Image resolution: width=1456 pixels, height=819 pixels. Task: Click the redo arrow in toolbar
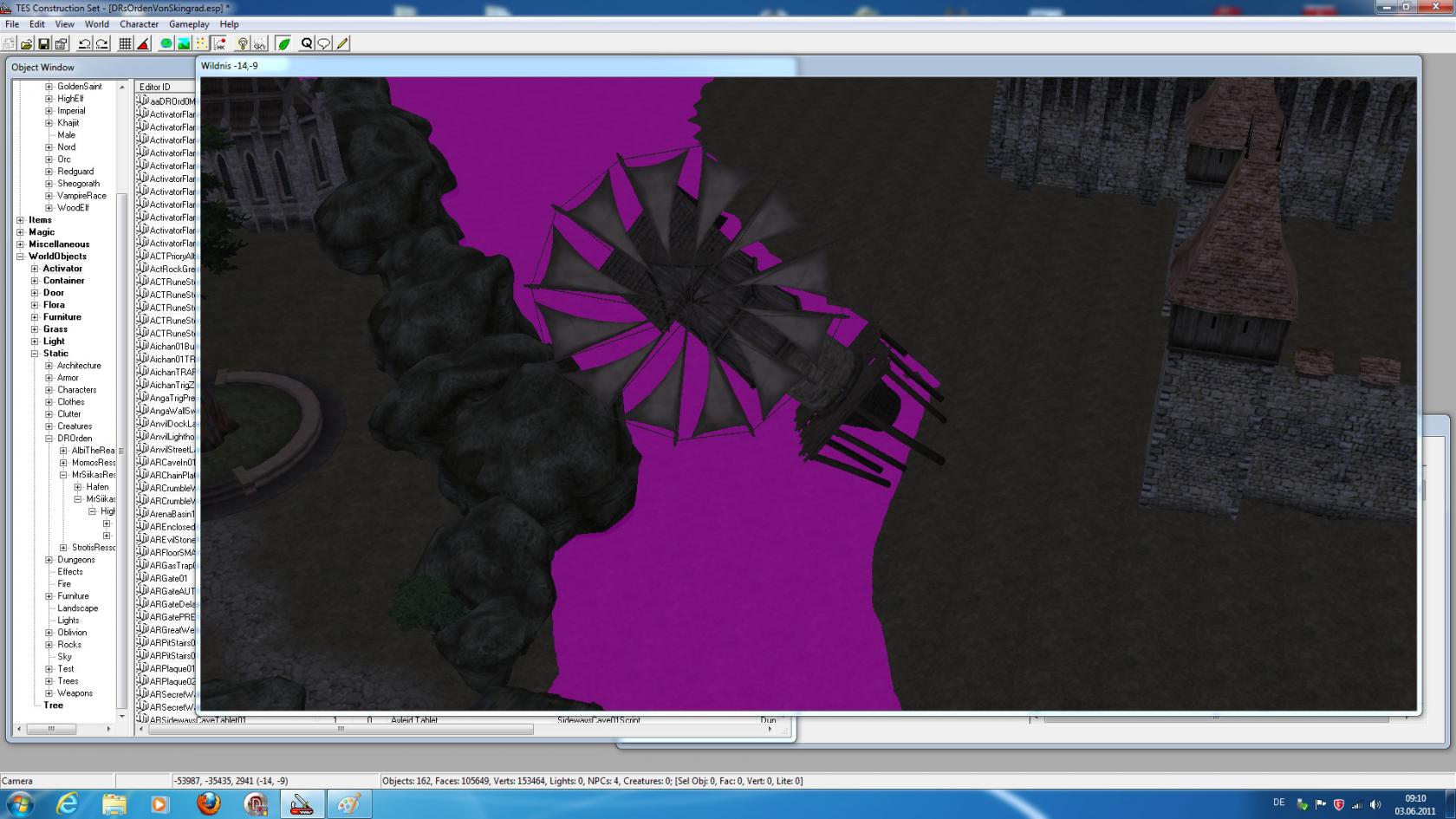coord(101,43)
